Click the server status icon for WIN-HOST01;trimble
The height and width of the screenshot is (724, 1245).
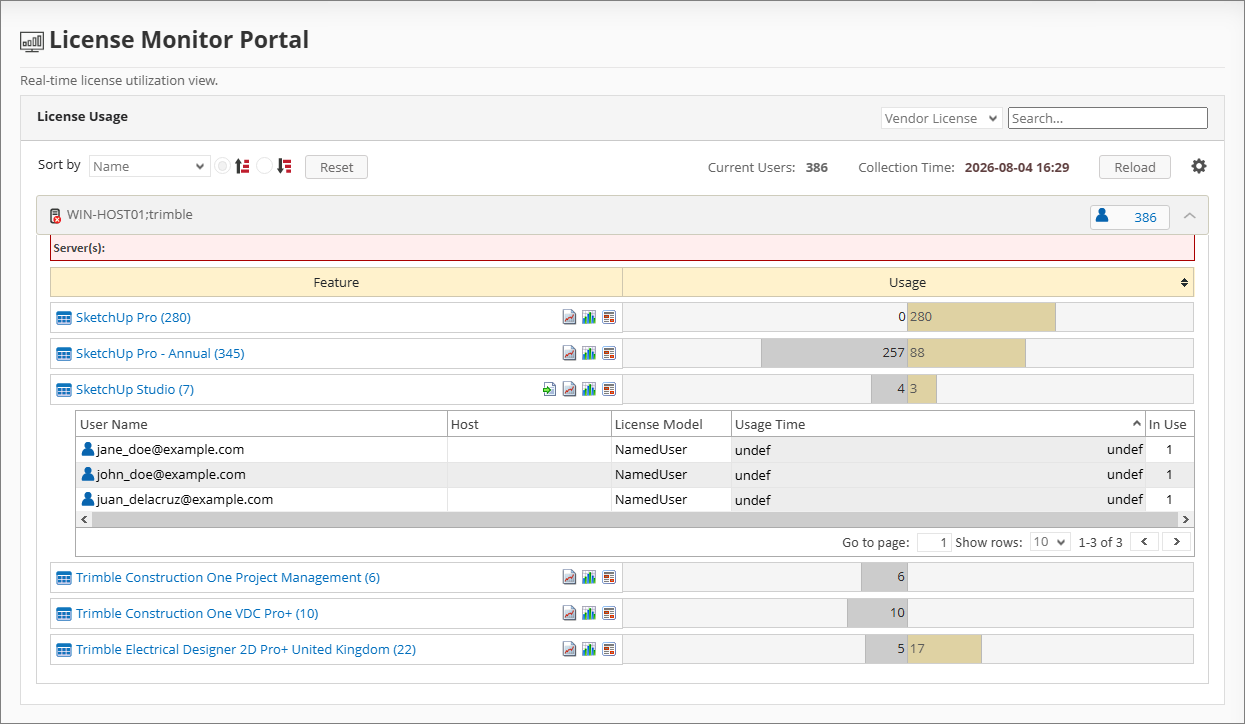coord(55,215)
